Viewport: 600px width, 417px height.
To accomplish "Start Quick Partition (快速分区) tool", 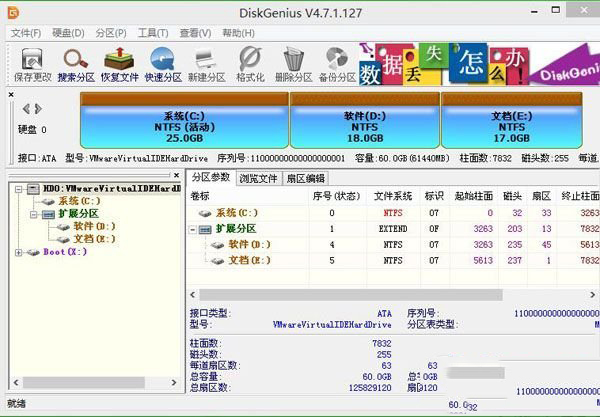I will pos(163,65).
